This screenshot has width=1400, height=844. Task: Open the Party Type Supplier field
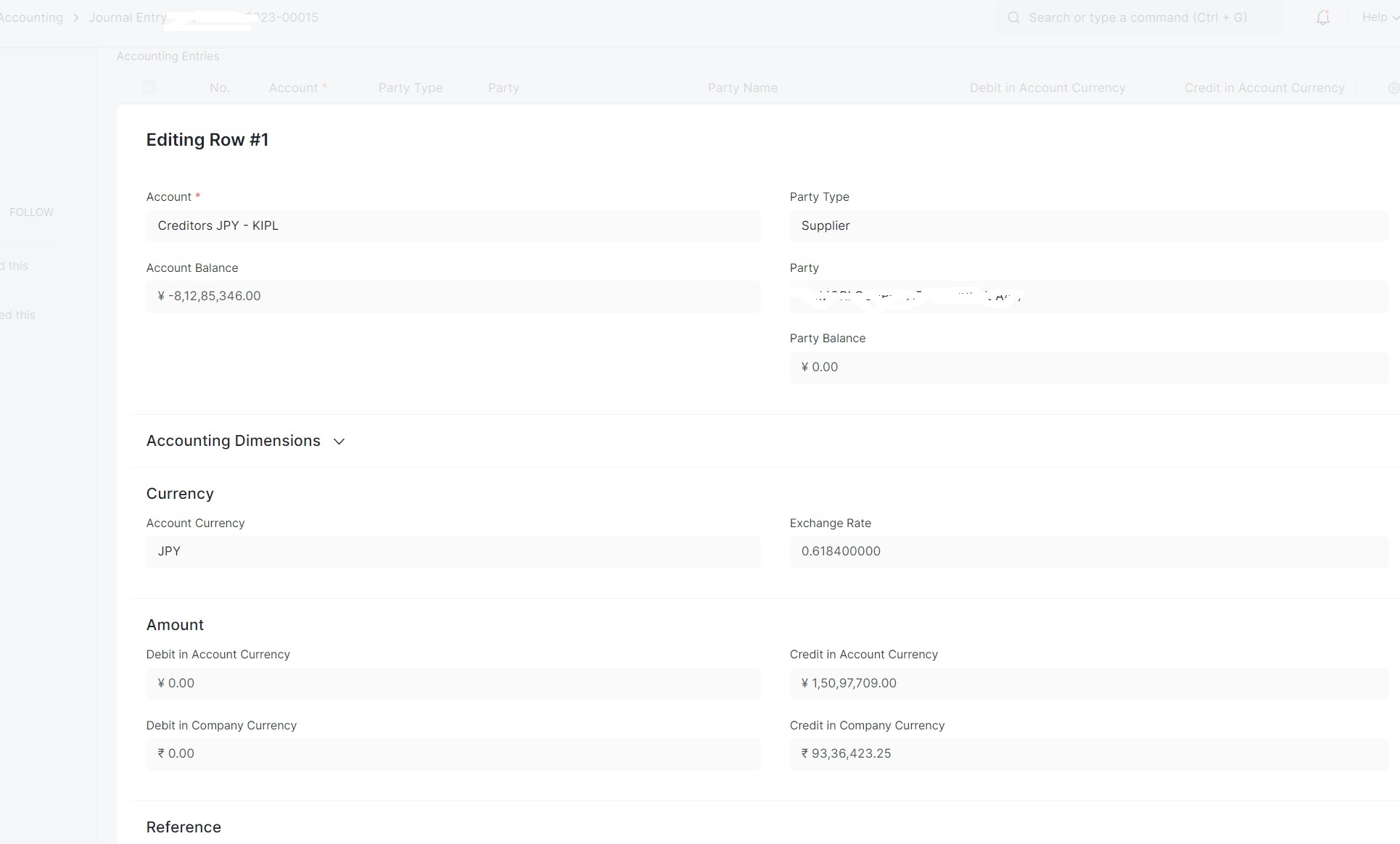[1088, 226]
